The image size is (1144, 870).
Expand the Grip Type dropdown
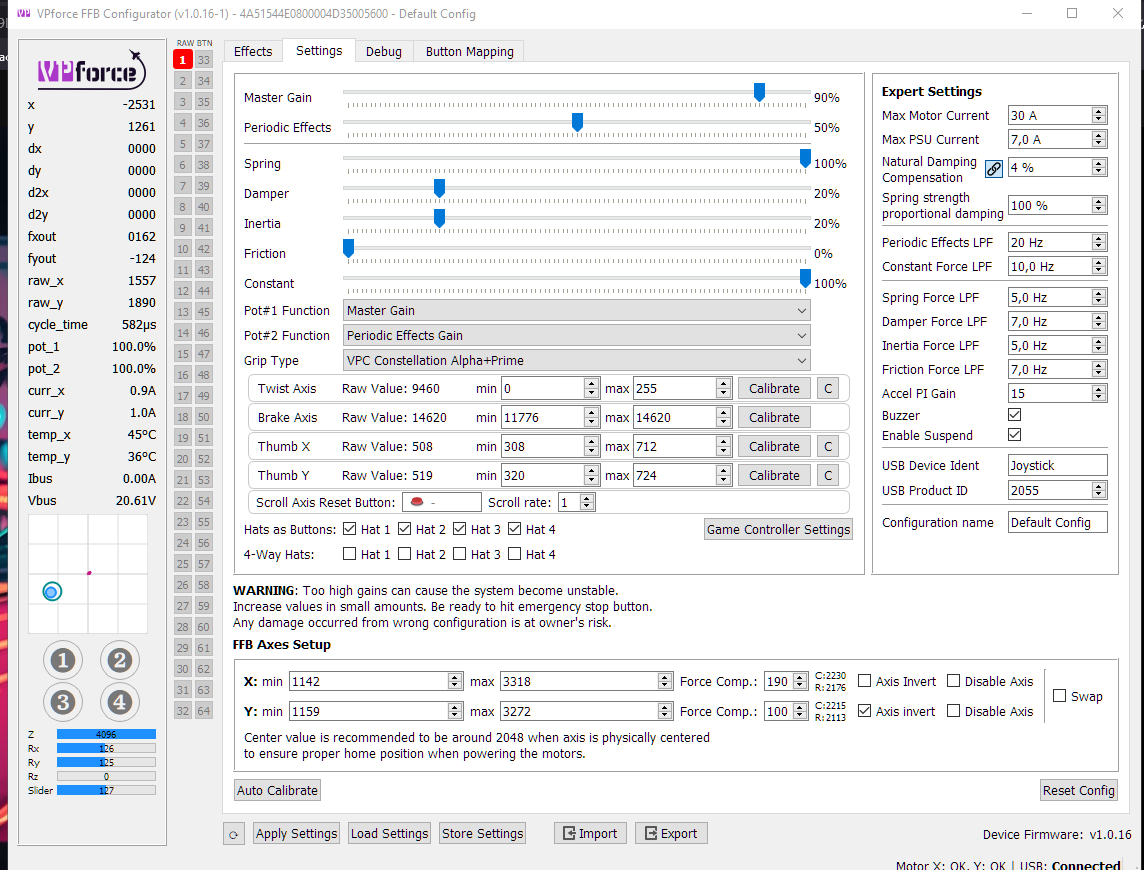tap(576, 361)
